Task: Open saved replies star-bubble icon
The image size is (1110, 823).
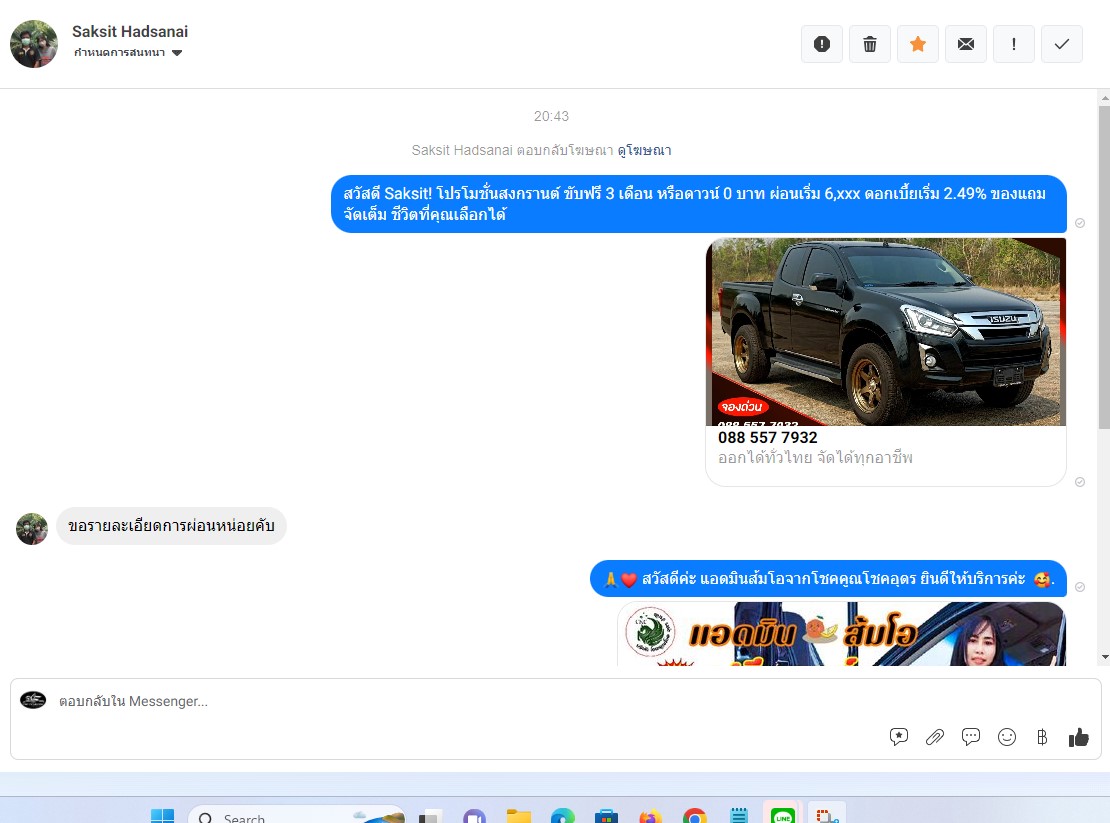Action: pos(898,737)
